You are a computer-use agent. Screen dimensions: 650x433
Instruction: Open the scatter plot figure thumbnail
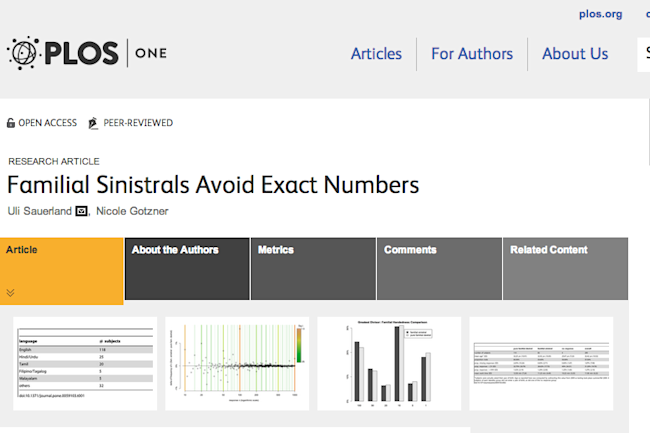pos(237,363)
